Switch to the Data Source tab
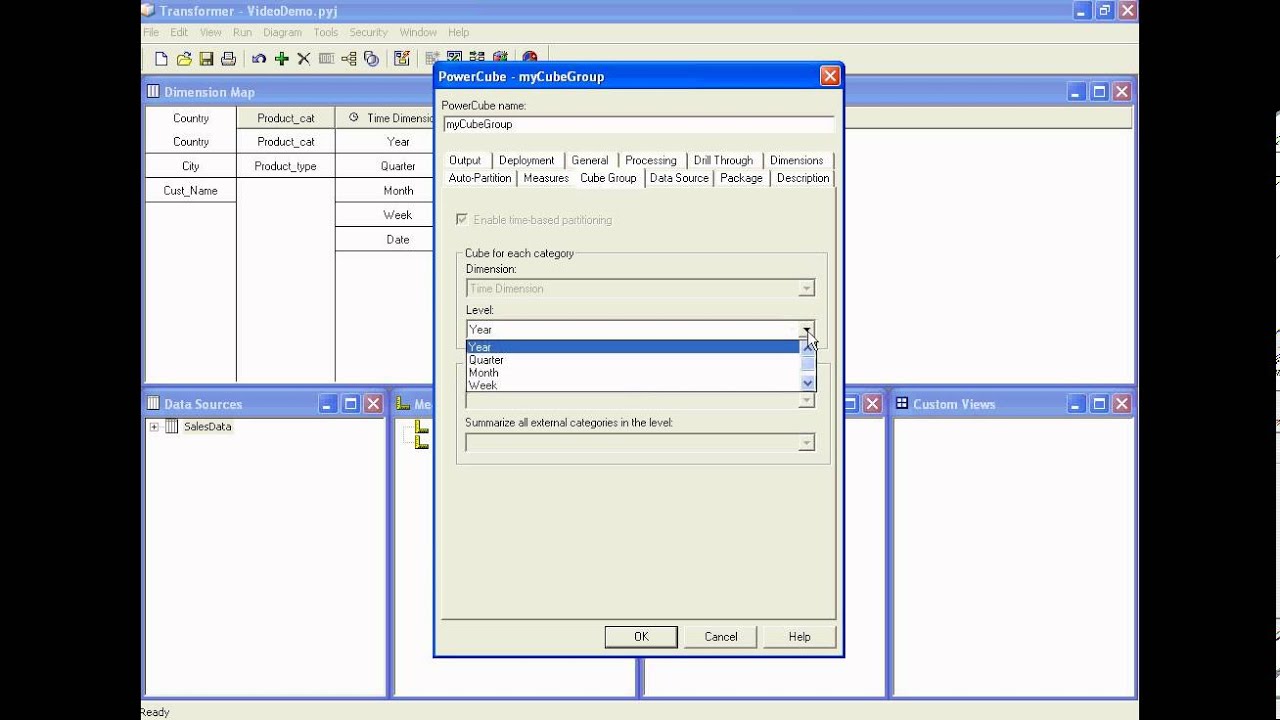This screenshot has width=1280, height=720. click(x=679, y=178)
